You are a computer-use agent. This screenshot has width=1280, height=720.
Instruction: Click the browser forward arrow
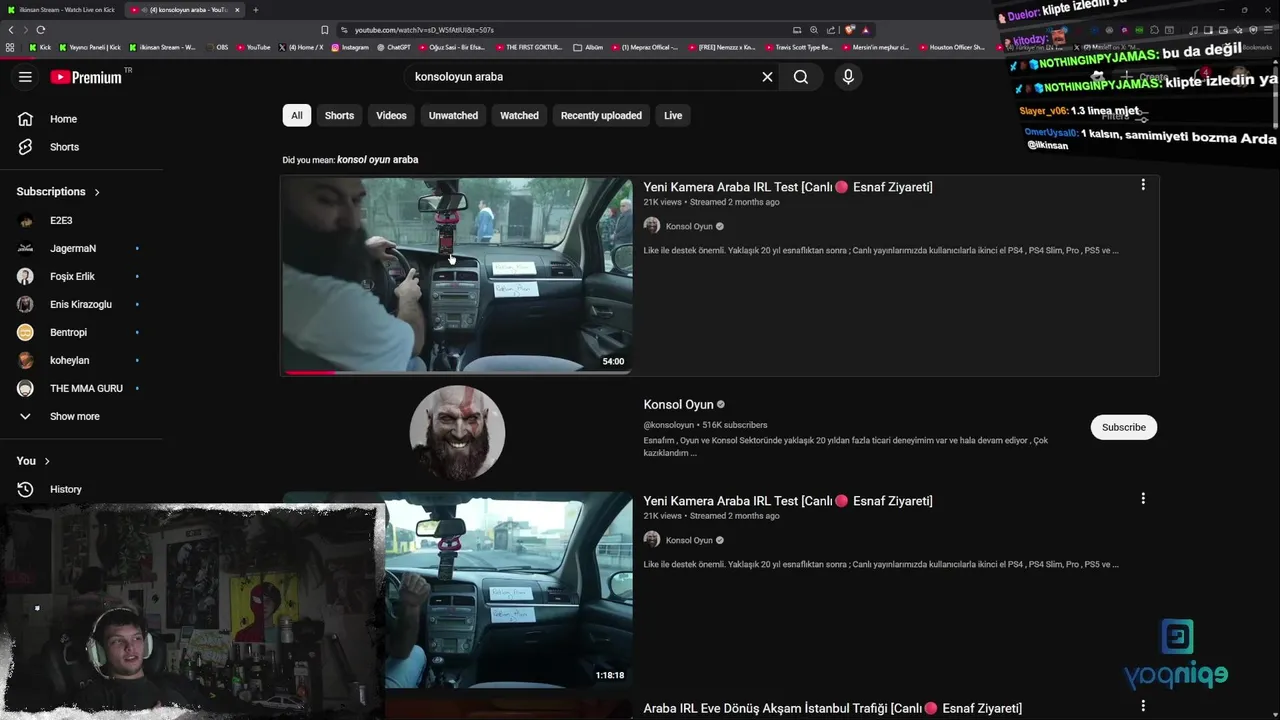point(26,30)
